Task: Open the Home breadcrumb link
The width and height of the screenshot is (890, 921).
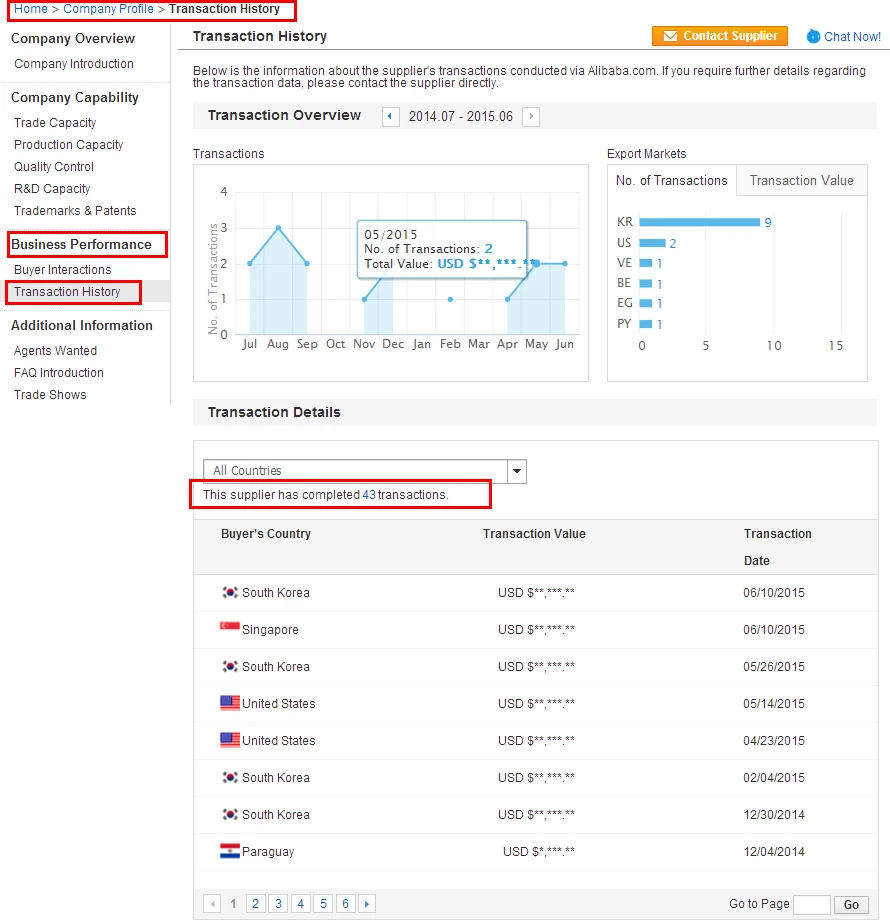Action: 31,9
